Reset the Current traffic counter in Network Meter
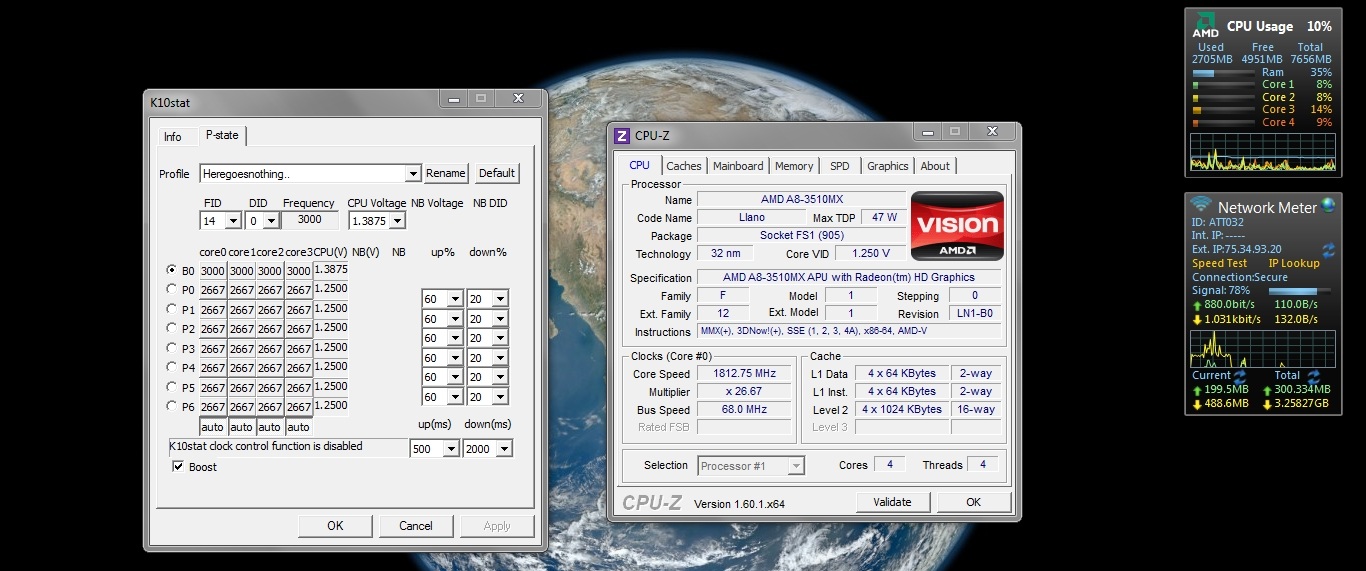 pos(1240,376)
